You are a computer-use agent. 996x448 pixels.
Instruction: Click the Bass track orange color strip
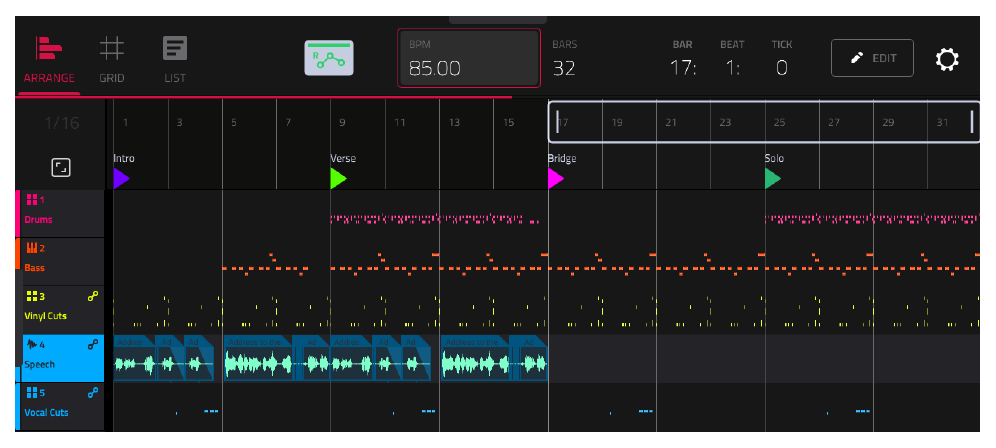[18, 254]
